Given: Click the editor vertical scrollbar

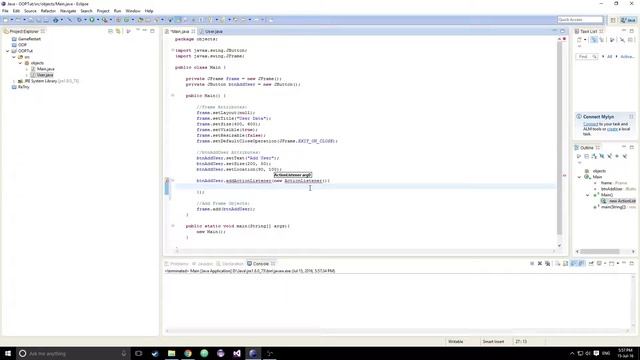Looking at the screenshot, I should [x=559, y=139].
